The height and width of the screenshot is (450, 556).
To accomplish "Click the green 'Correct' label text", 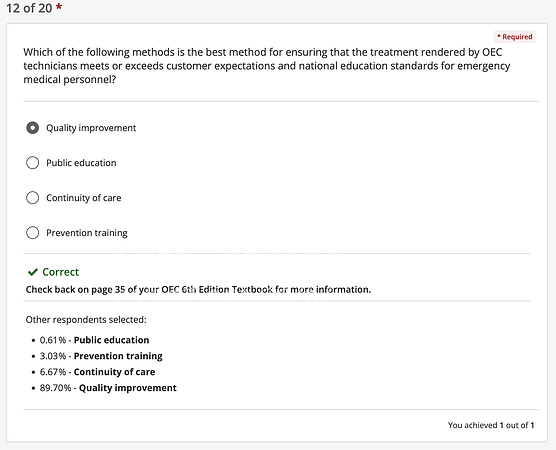I will 61,272.
